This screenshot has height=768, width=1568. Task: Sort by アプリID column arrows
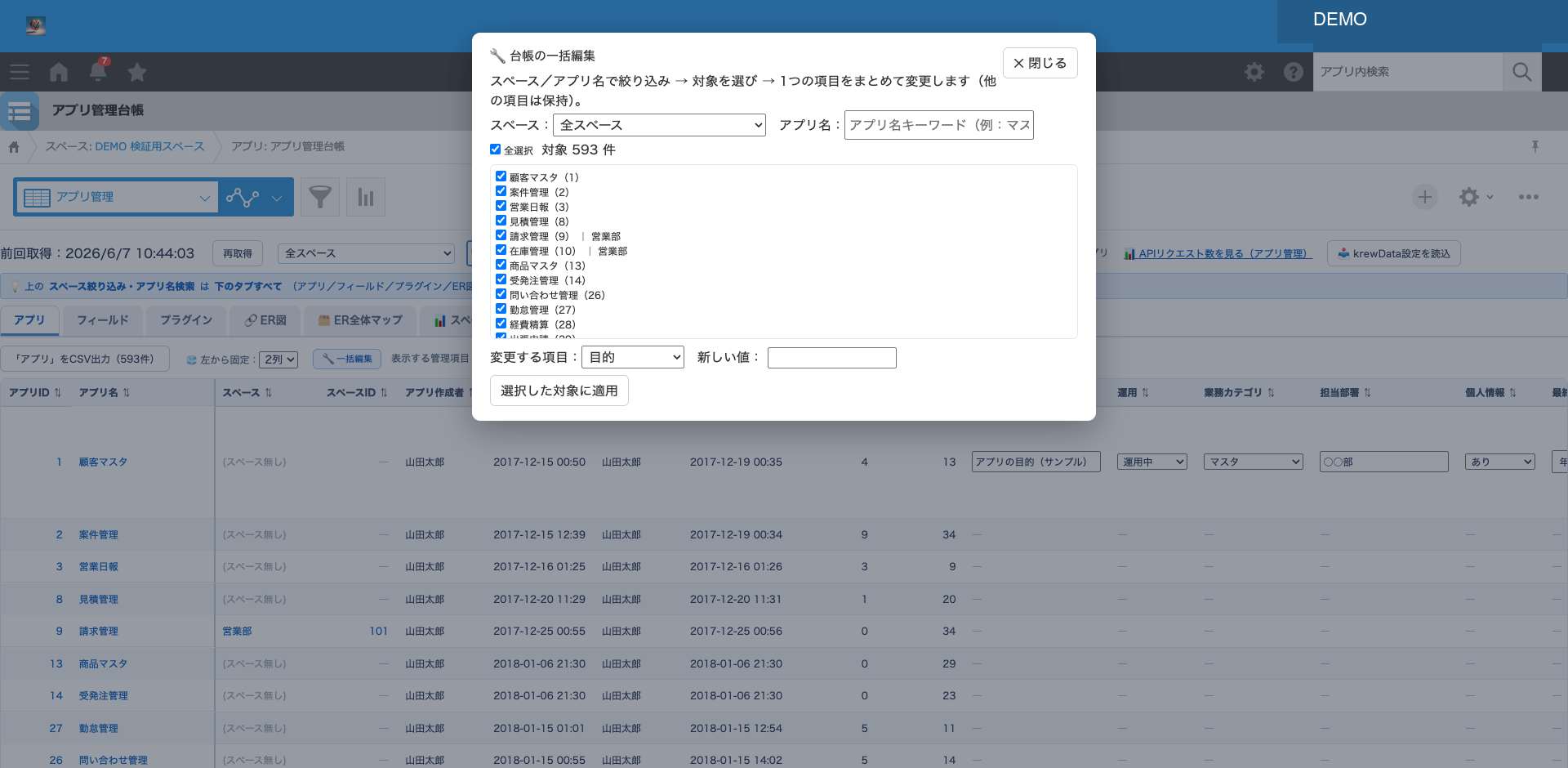58,393
